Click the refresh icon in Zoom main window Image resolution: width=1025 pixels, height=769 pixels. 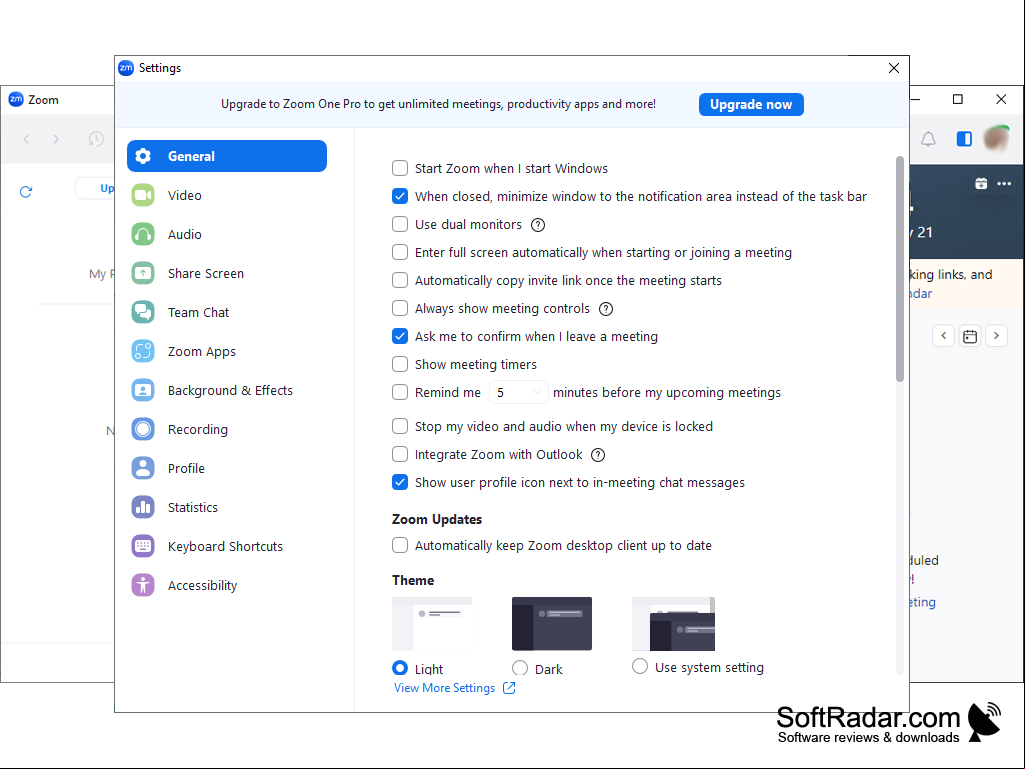click(x=26, y=192)
